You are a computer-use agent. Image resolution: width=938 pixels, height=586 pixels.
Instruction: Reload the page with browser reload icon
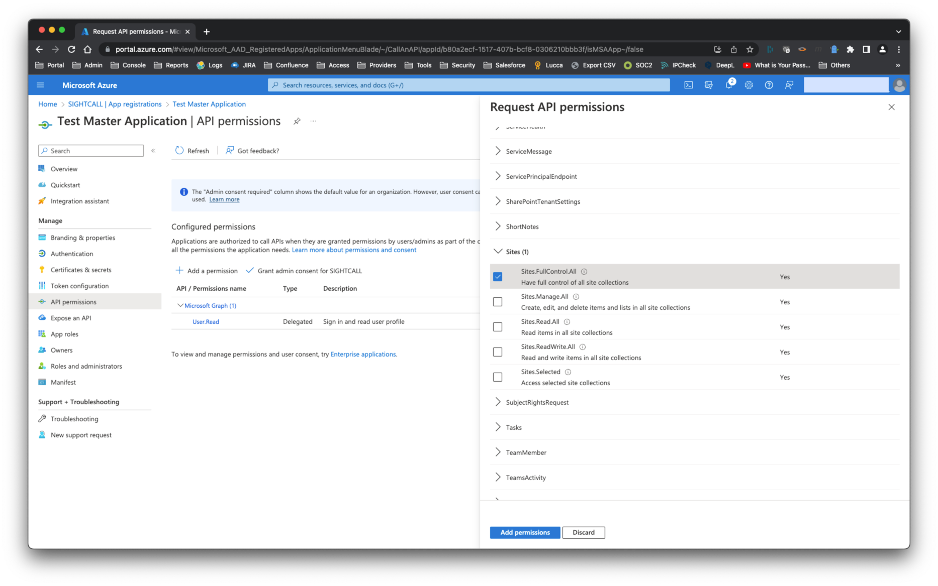pyautogui.click(x=71, y=49)
